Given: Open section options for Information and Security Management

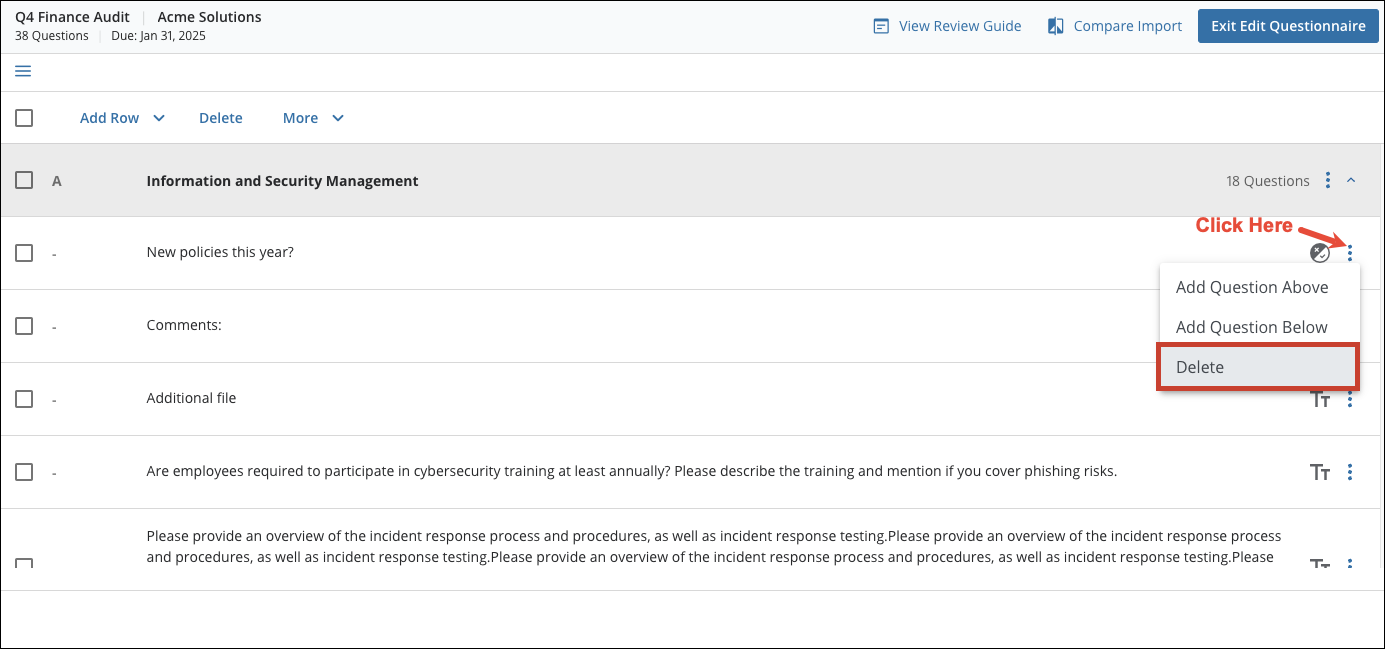Looking at the screenshot, I should 1328,180.
